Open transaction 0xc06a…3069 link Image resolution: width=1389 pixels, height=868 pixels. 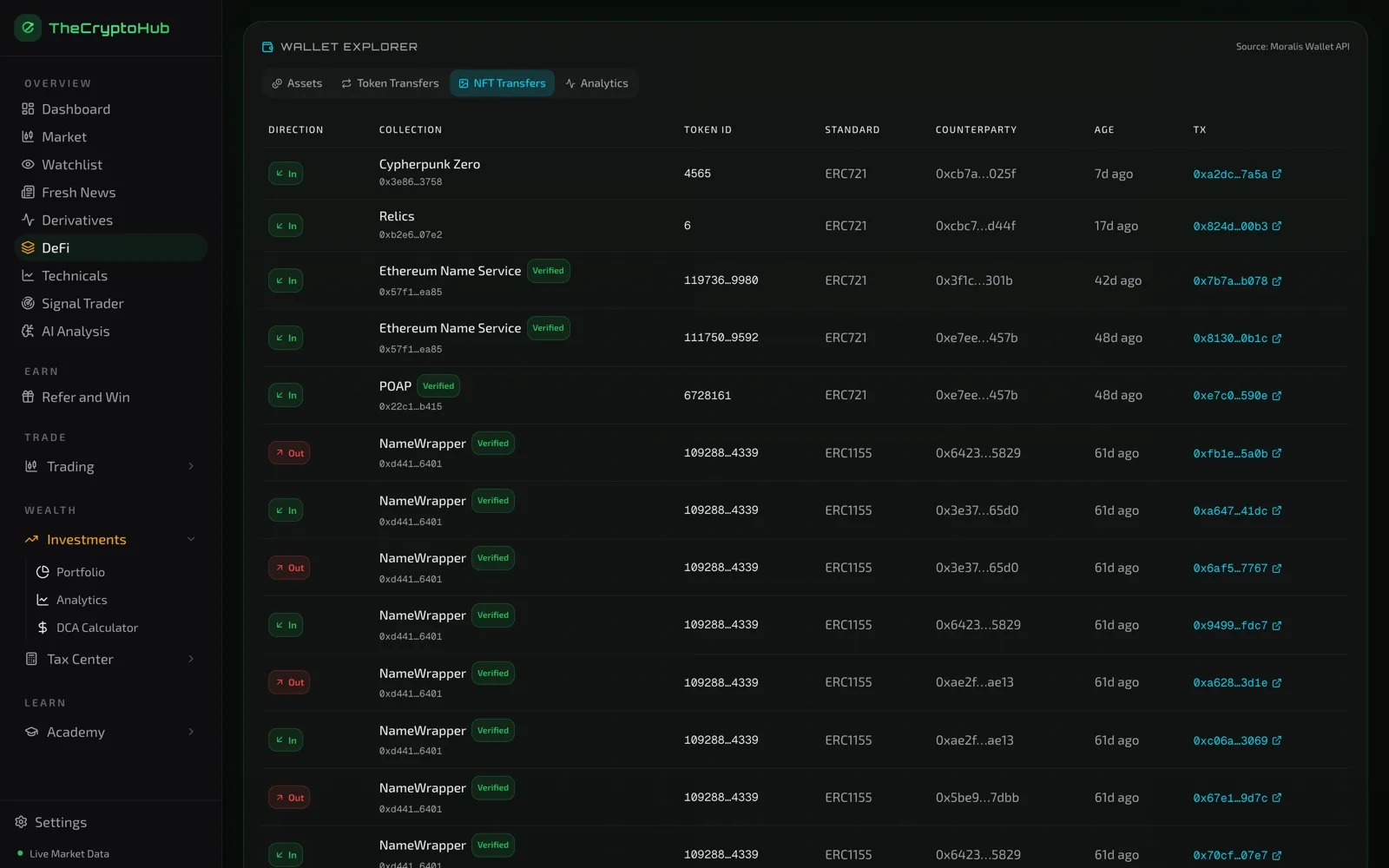(1236, 740)
